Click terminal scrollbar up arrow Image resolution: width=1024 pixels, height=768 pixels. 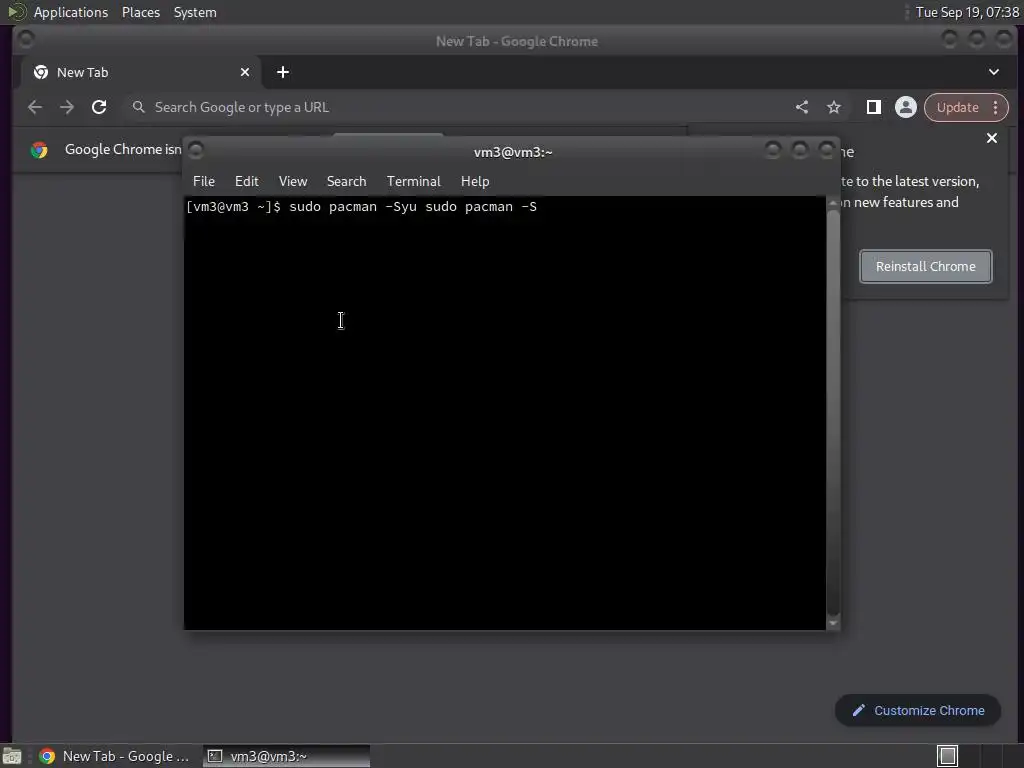833,203
